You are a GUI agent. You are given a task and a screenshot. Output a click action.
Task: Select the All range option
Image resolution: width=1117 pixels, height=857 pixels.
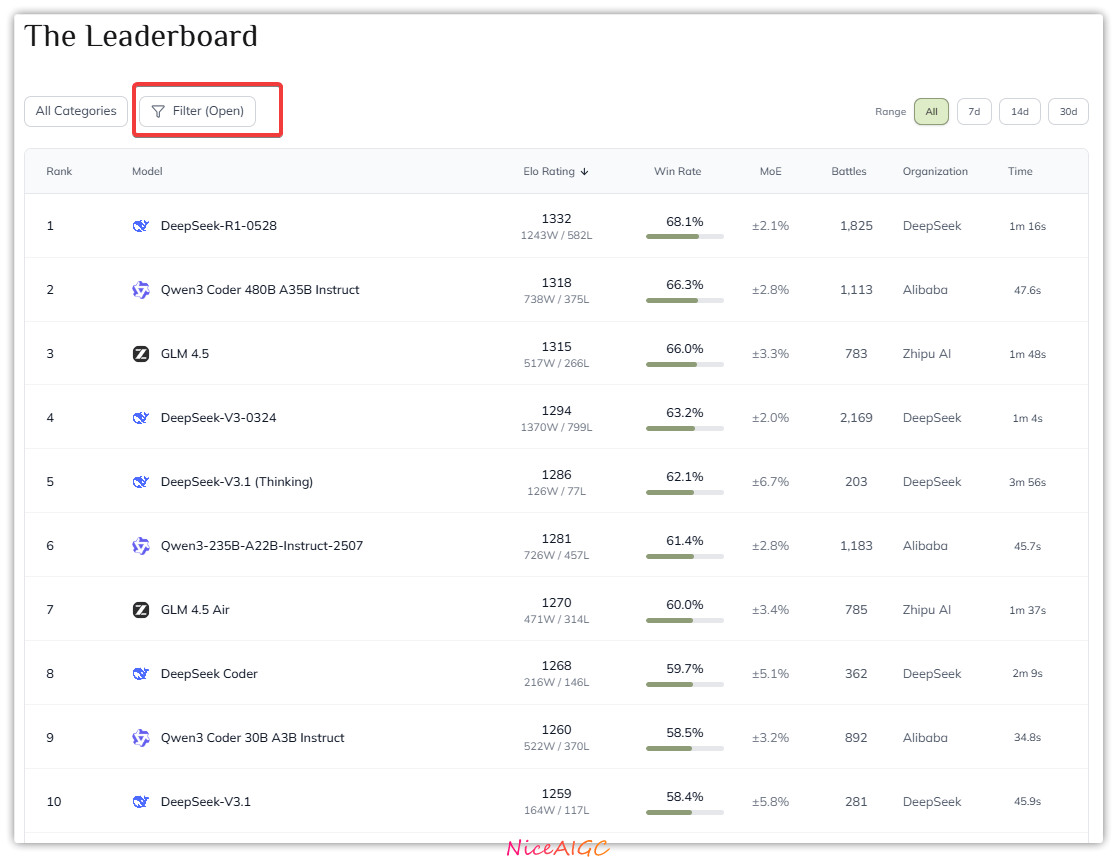931,112
